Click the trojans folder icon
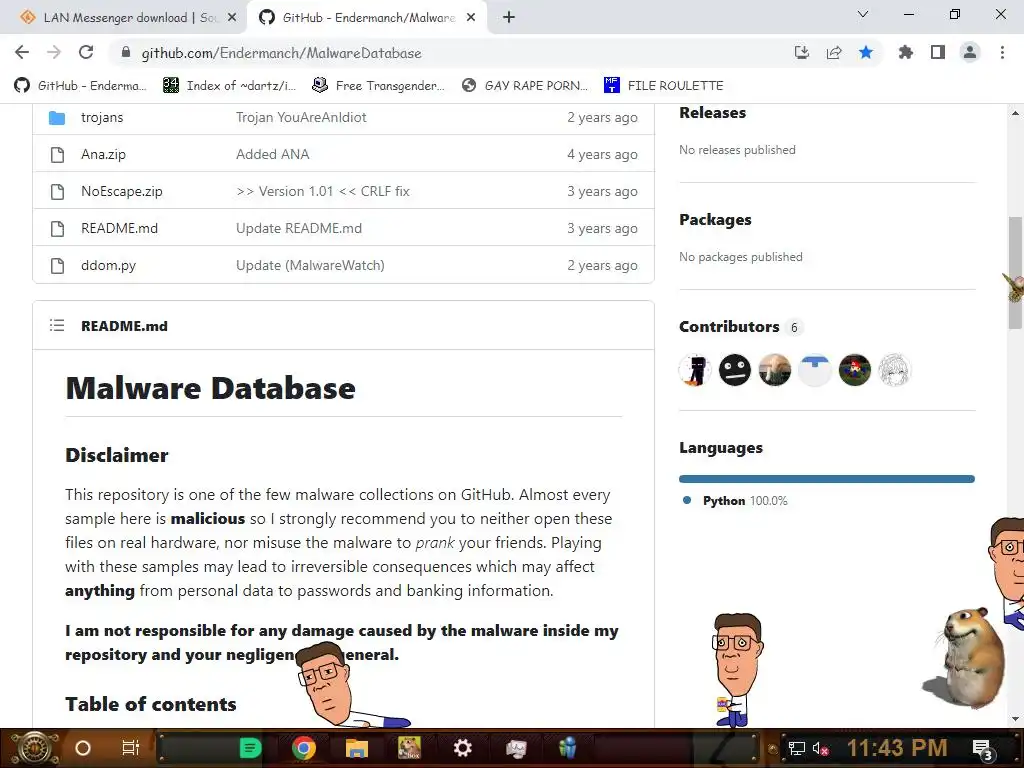The width and height of the screenshot is (1024, 768). tap(57, 118)
